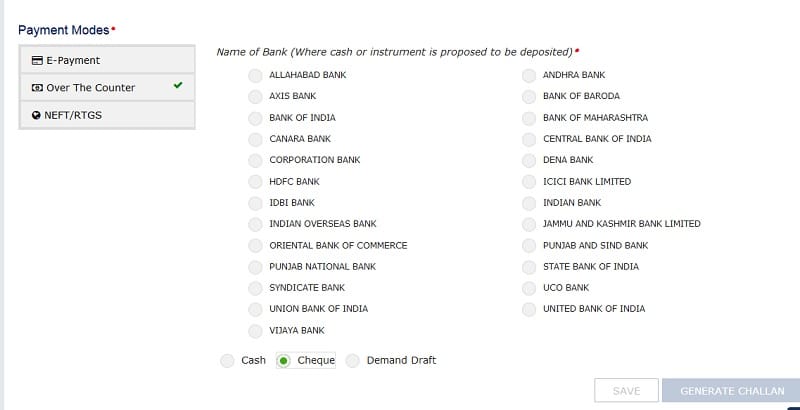The width and height of the screenshot is (800, 410).
Task: Switch to the E-Payment mode tab
Action: [x=107, y=60]
